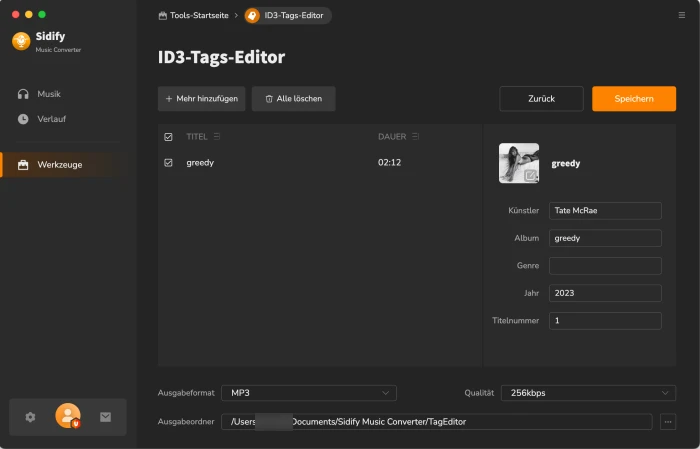Open settings gear icon in sidebar
The width and height of the screenshot is (700, 449).
pyautogui.click(x=30, y=417)
